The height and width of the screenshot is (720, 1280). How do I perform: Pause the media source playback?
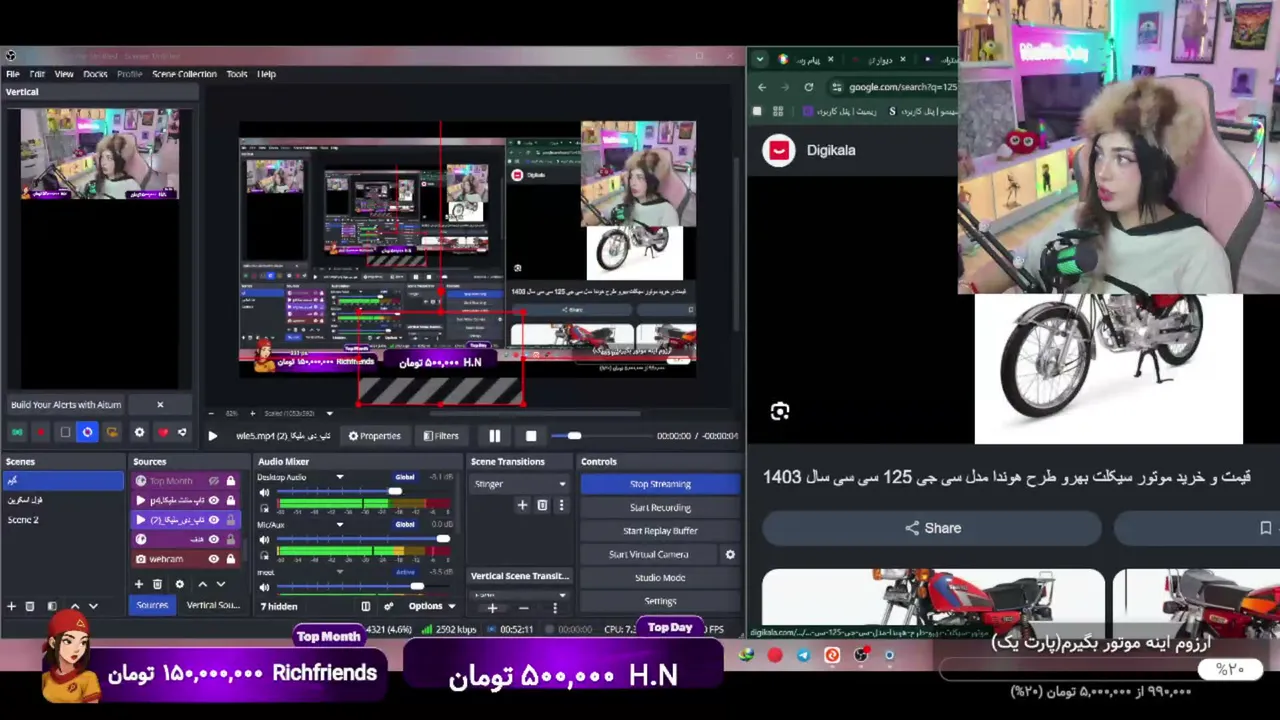494,436
